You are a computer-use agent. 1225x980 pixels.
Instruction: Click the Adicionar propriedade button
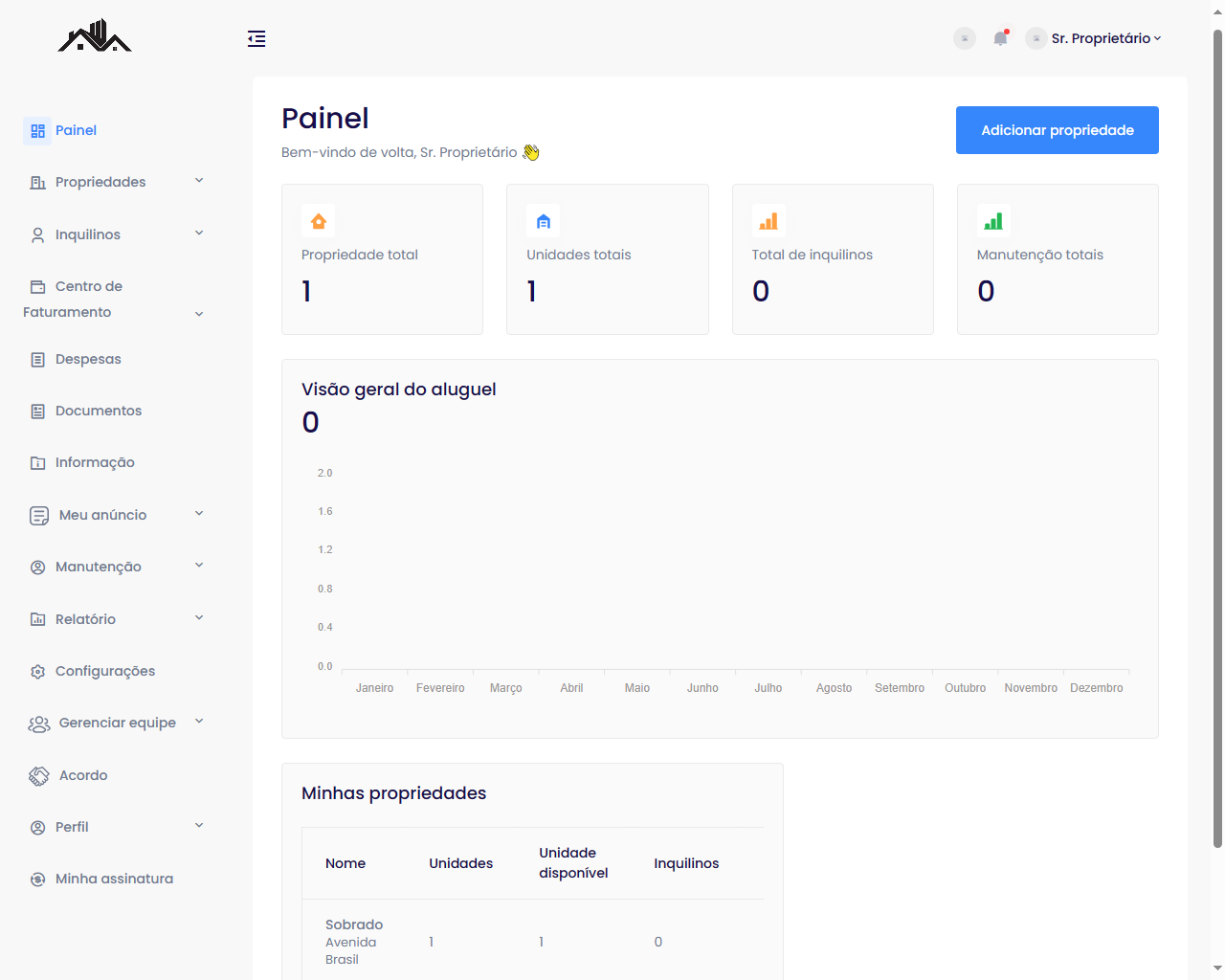click(1057, 130)
